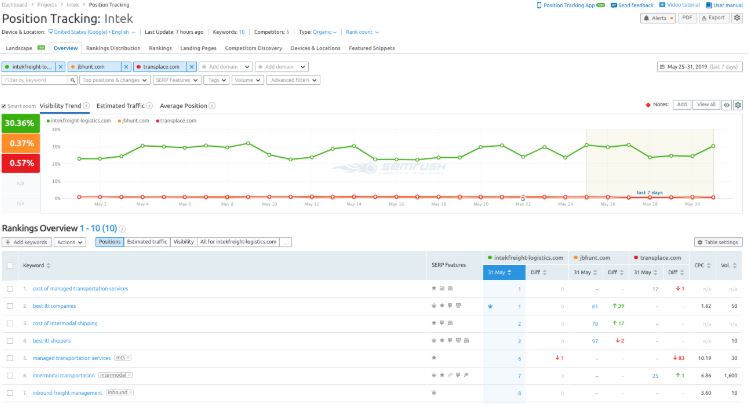This screenshot has height=412, width=749.
Task: Click the Dashboard breadcrumb
Action: (x=15, y=5)
